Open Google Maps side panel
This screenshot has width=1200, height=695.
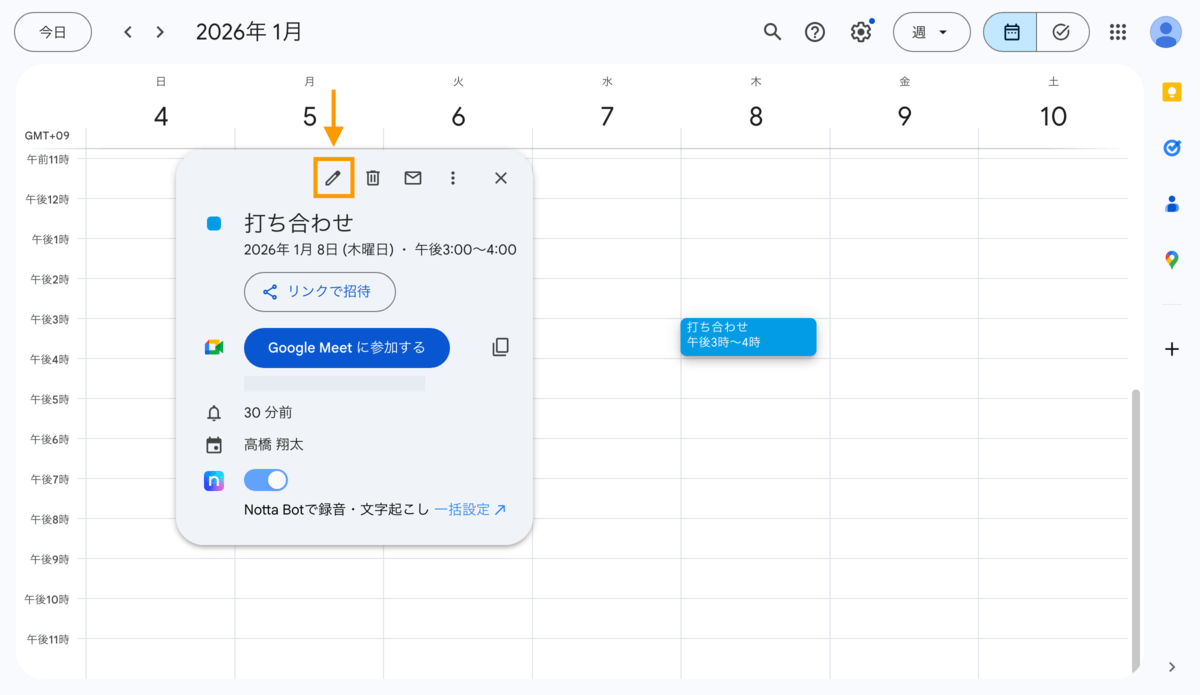(x=1172, y=260)
